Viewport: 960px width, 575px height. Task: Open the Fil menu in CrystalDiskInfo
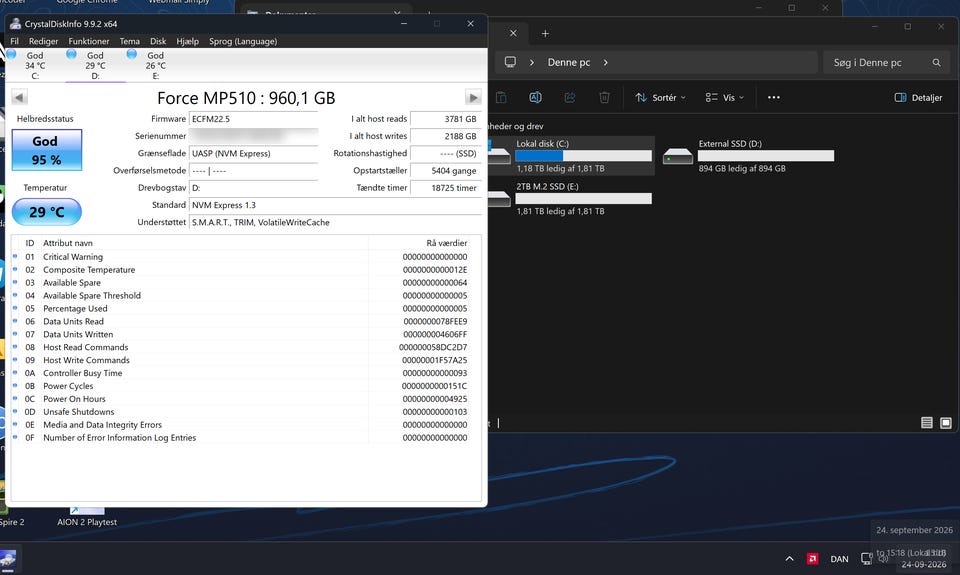pos(15,41)
